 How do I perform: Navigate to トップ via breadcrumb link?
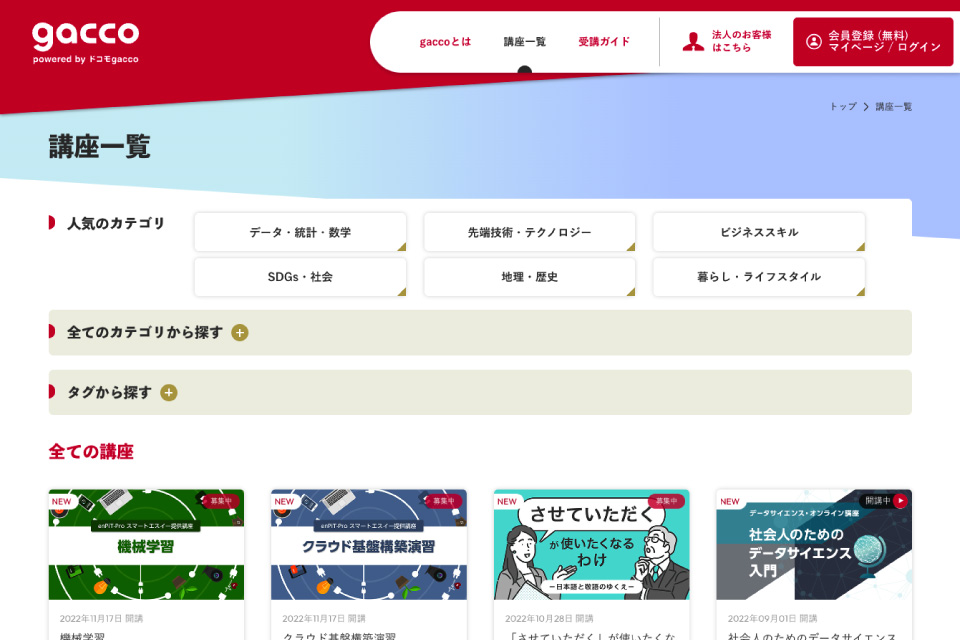[841, 104]
